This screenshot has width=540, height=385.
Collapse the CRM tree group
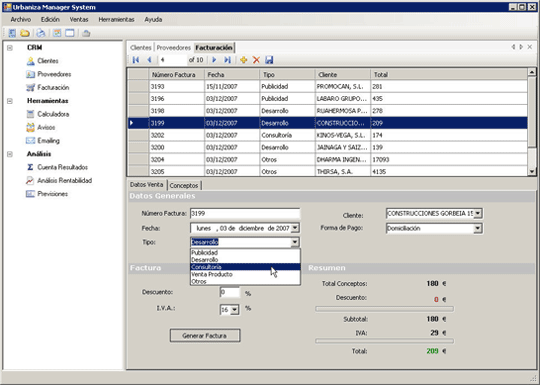tap(10, 48)
